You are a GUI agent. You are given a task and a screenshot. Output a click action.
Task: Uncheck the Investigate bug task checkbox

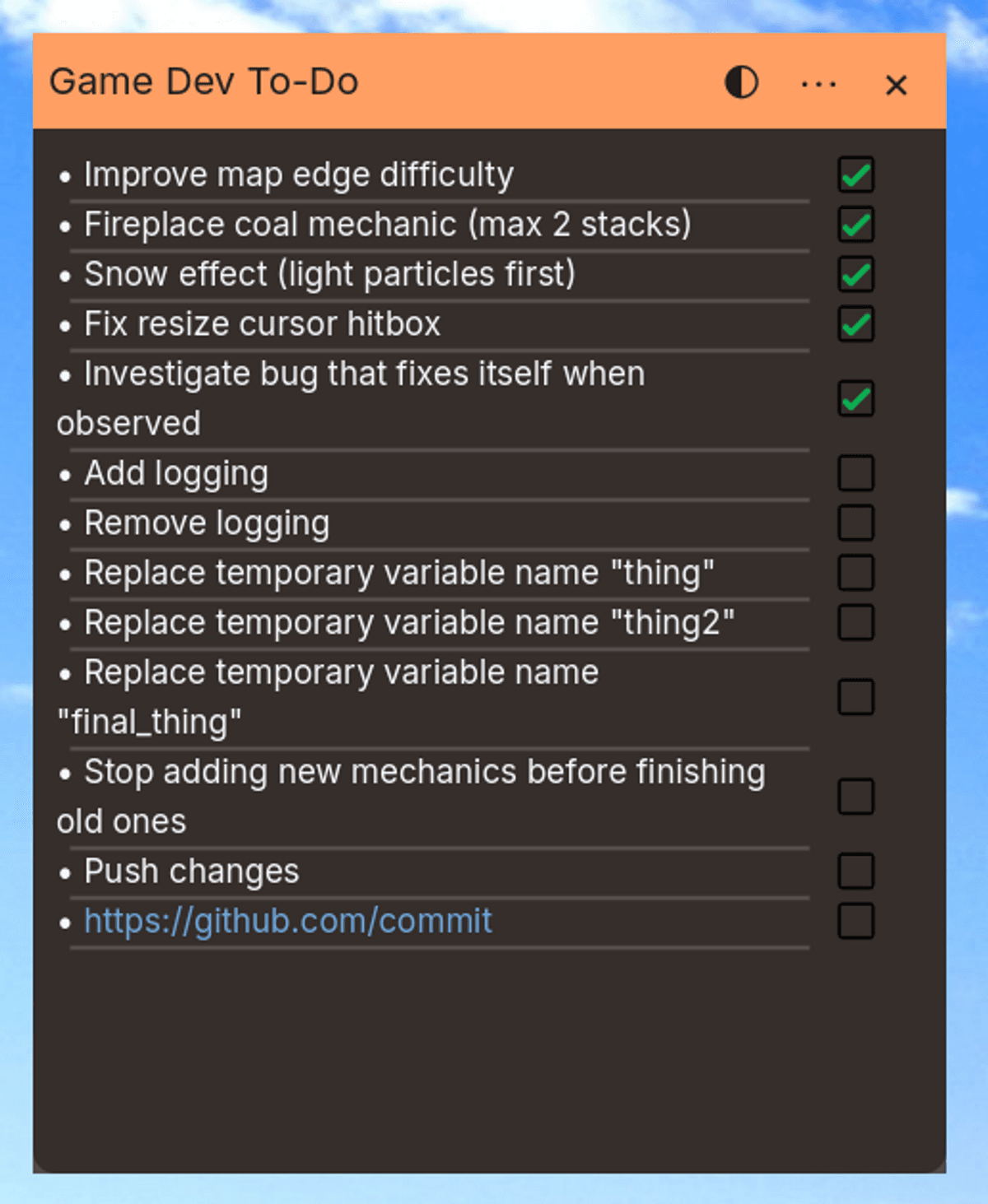click(855, 399)
